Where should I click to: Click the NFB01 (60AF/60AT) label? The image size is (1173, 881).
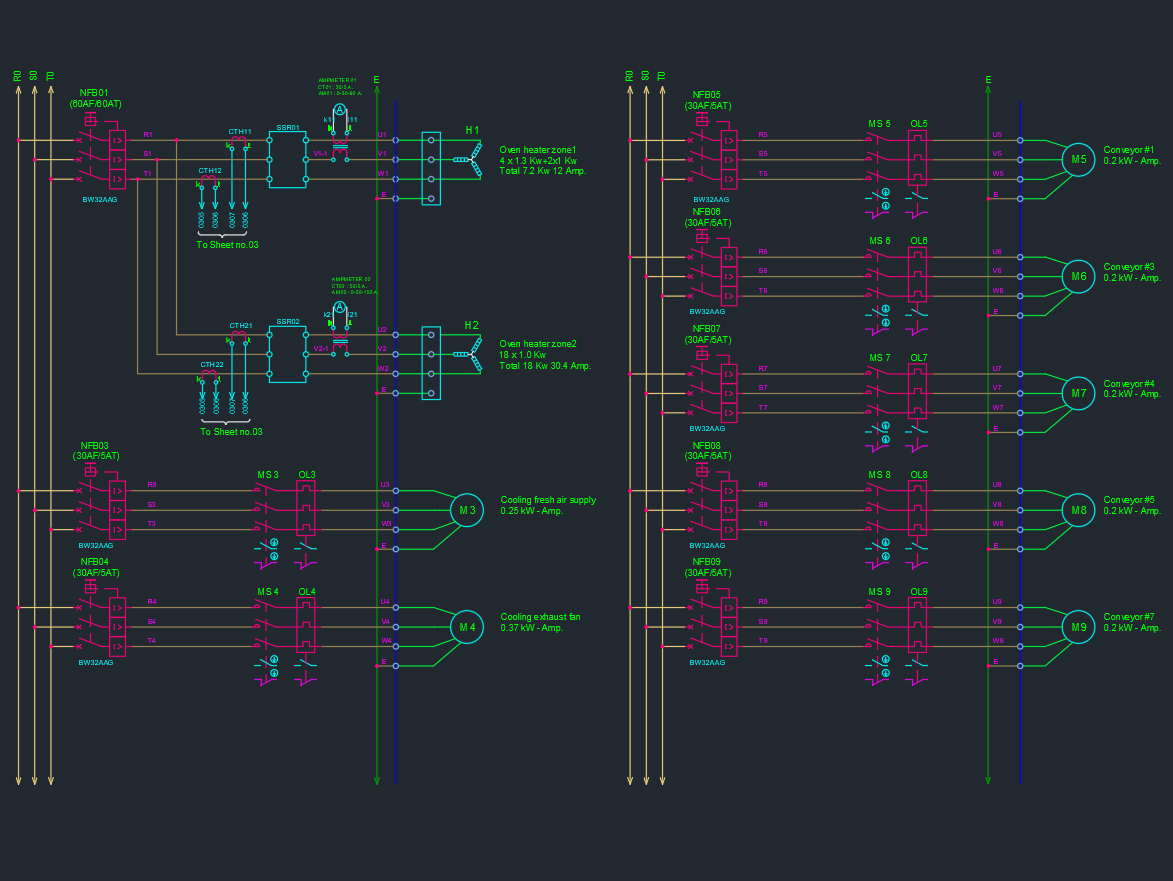click(96, 99)
